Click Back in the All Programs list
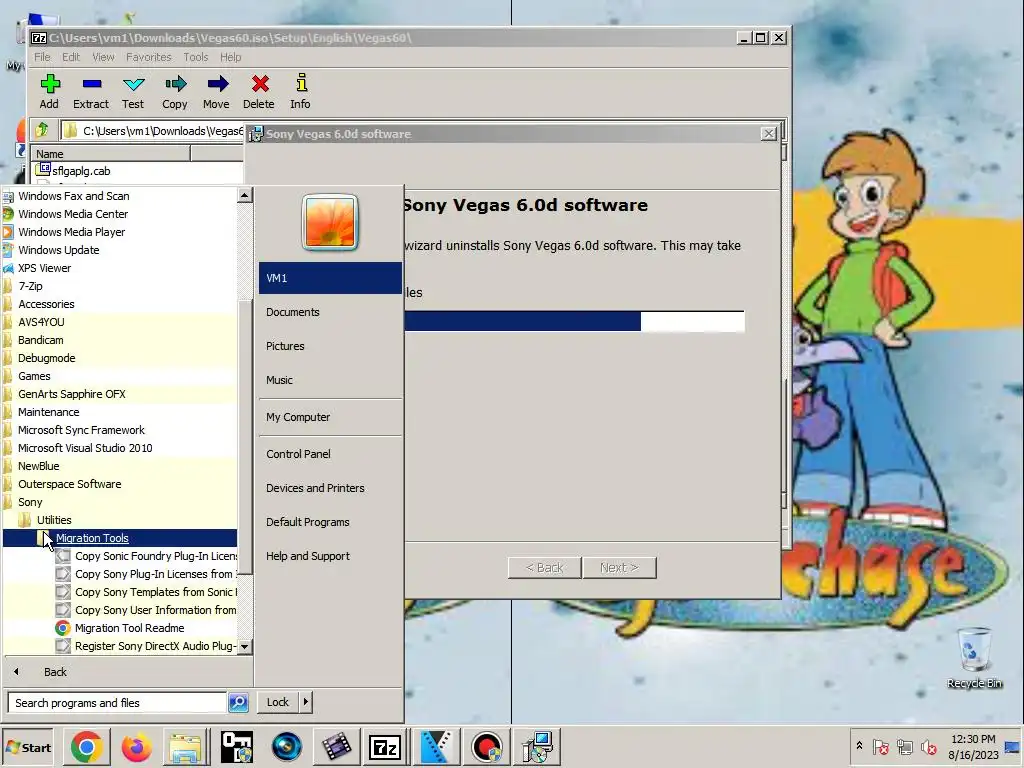 pos(55,672)
